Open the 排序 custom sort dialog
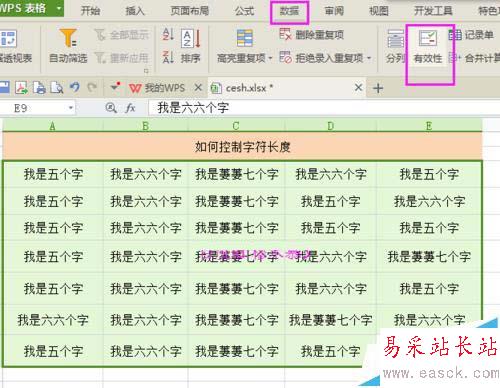 tap(191, 46)
